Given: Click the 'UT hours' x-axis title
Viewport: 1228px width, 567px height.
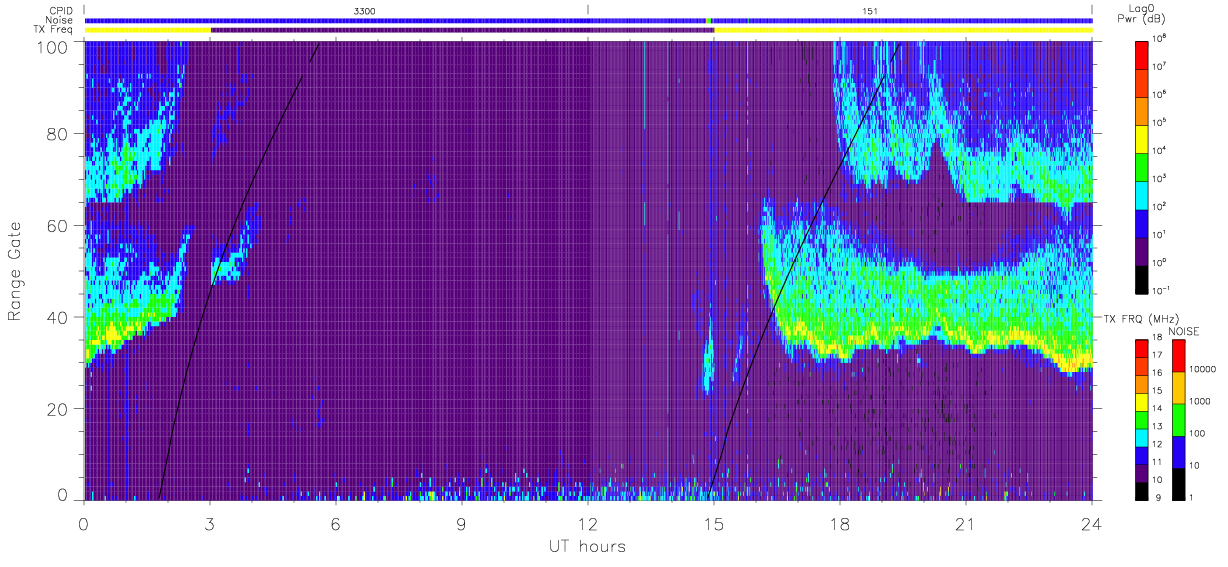Looking at the screenshot, I should [586, 546].
